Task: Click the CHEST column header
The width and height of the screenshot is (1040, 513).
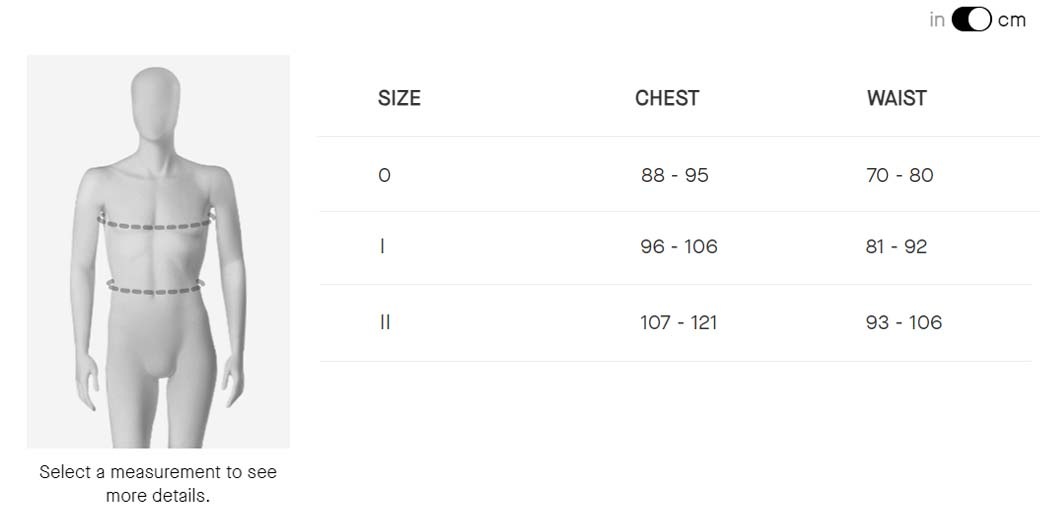Action: (x=667, y=98)
